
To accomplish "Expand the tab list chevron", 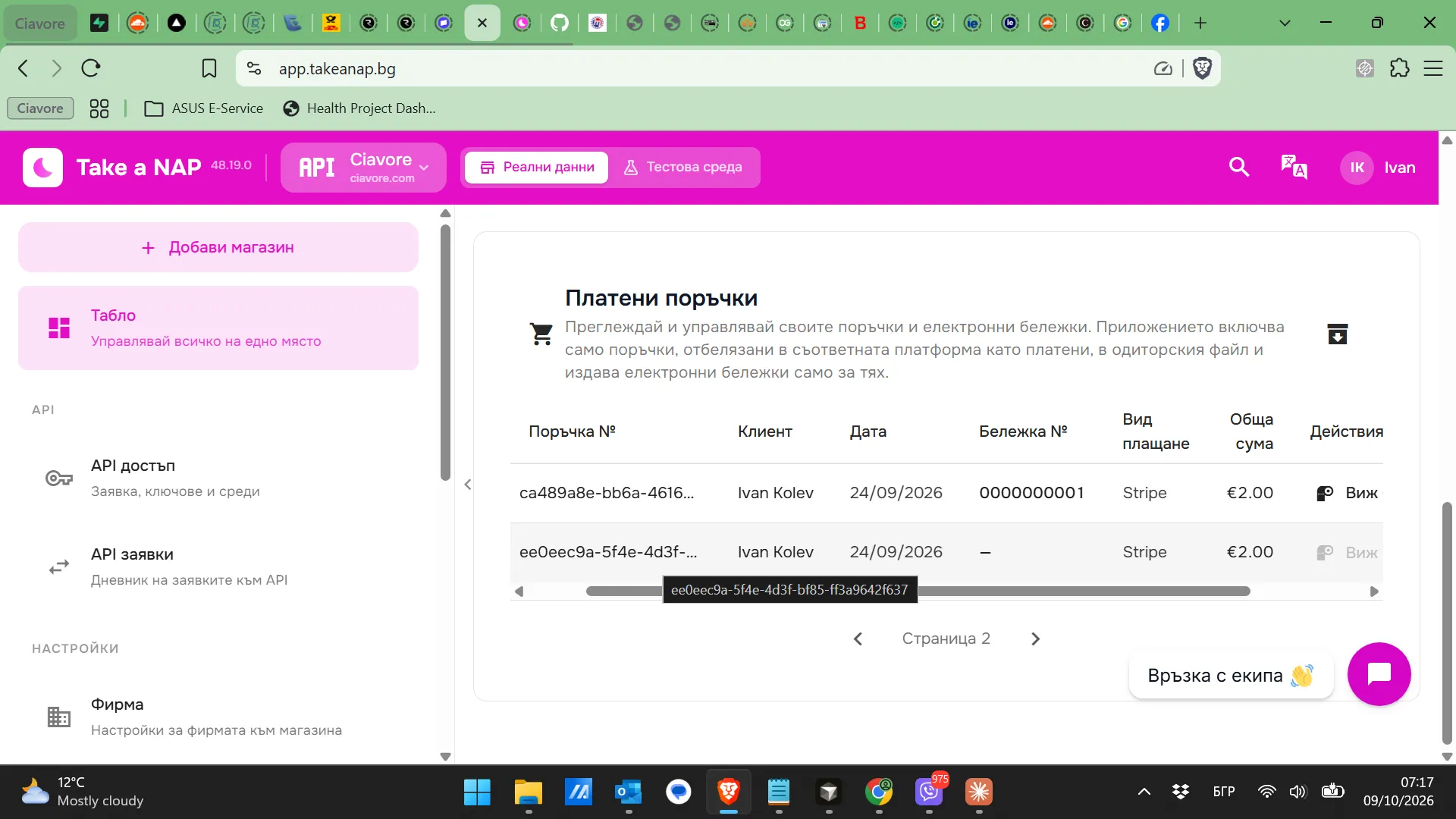I will (1285, 23).
